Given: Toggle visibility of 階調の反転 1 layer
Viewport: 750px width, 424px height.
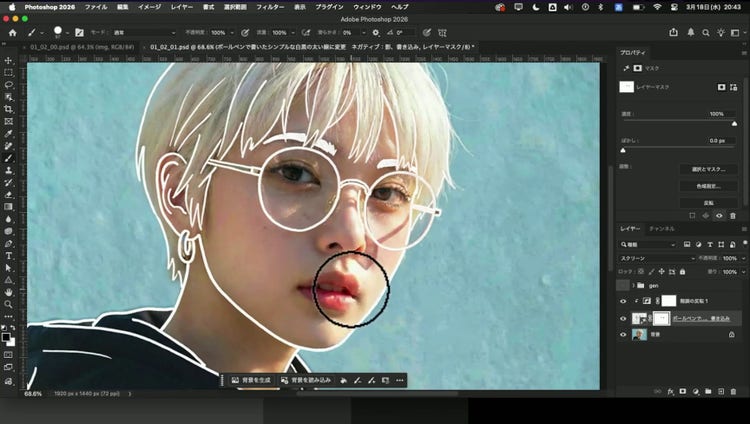Looking at the screenshot, I should tap(623, 301).
